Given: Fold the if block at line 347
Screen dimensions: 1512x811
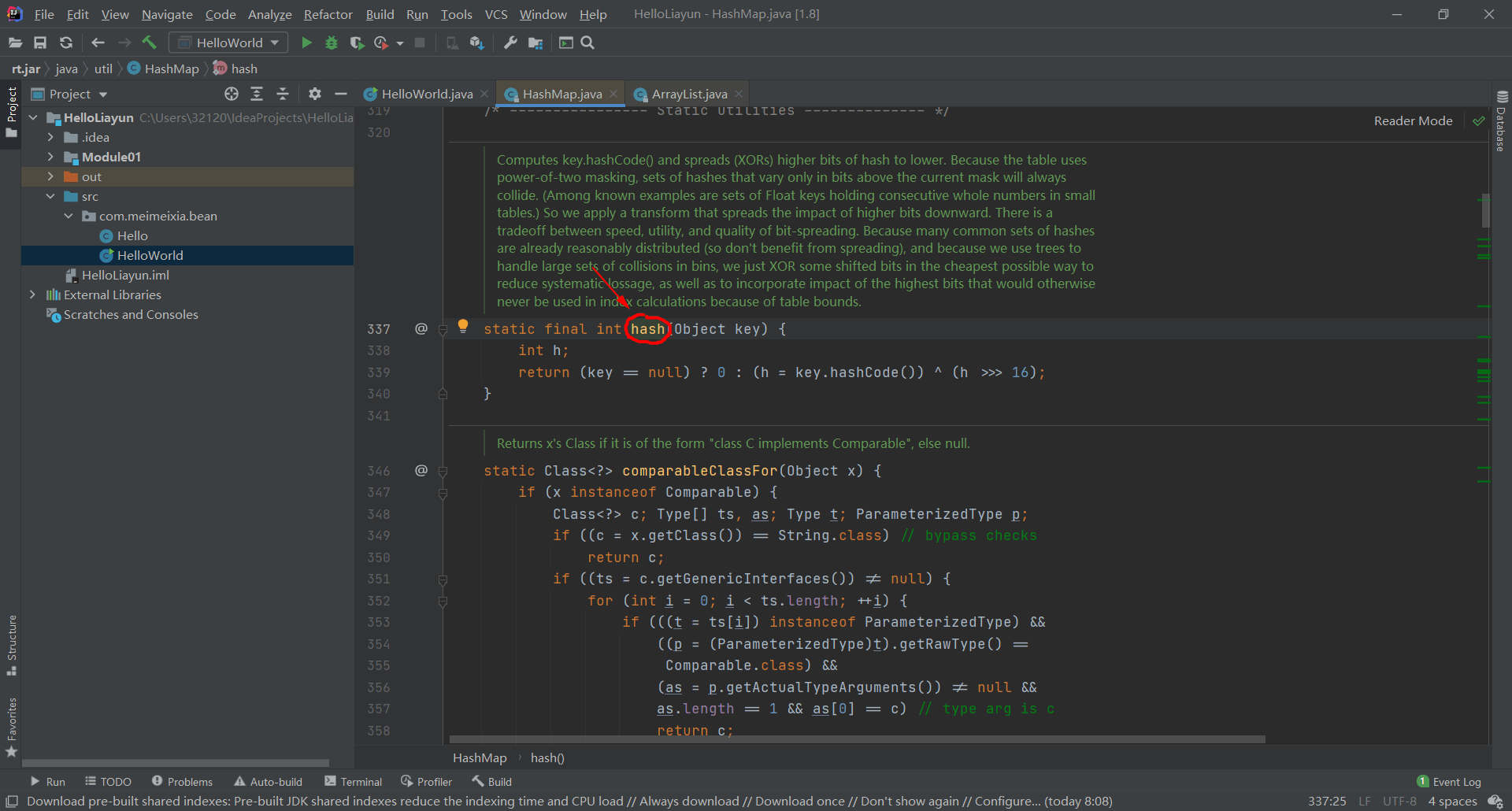Looking at the screenshot, I should (x=443, y=494).
